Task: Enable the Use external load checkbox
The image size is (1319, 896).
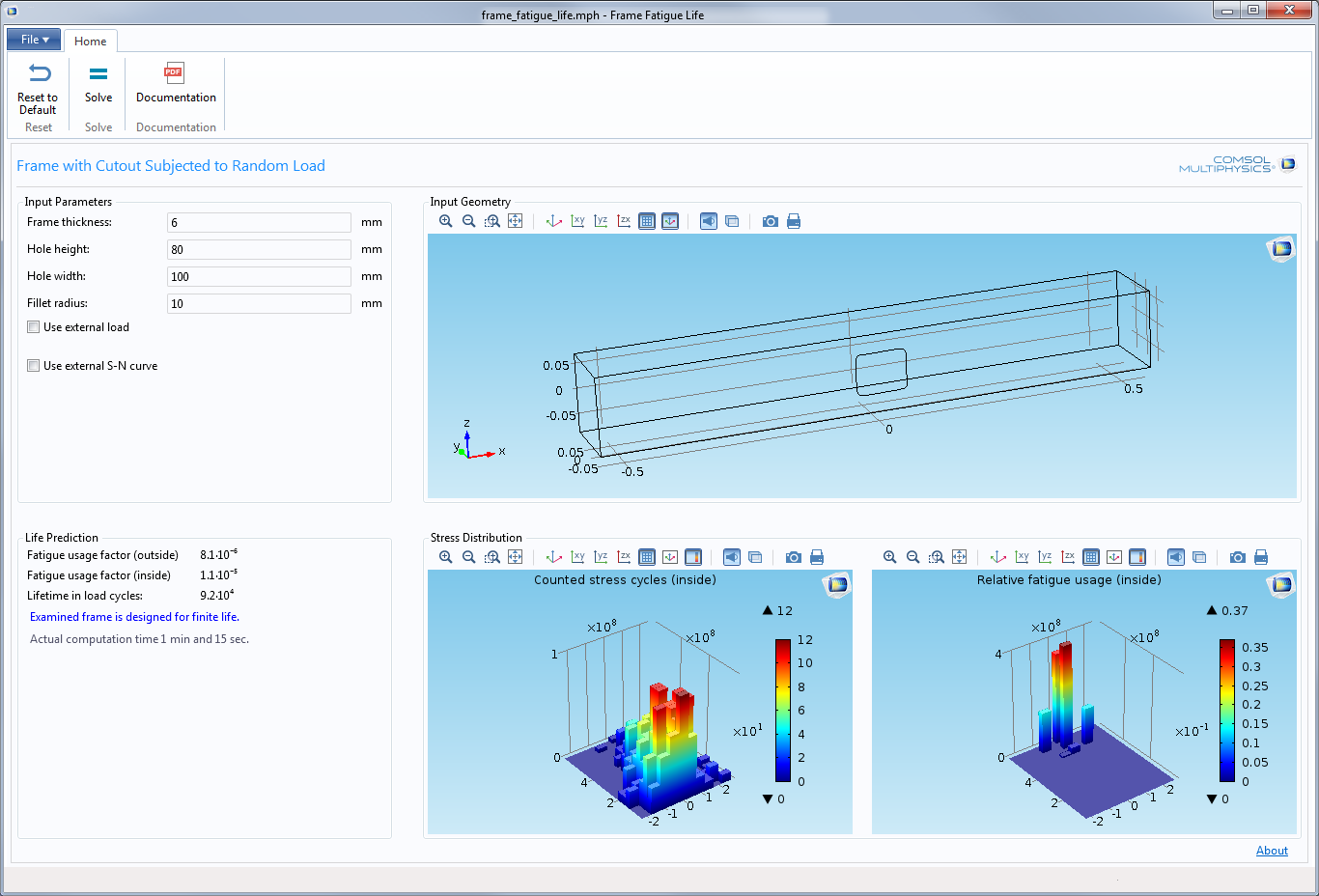Action: point(34,327)
